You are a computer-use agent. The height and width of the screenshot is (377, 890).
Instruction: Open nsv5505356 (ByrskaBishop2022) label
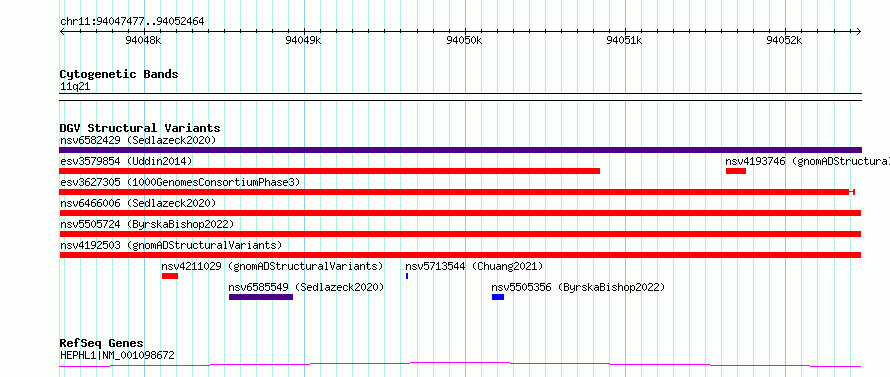click(578, 287)
